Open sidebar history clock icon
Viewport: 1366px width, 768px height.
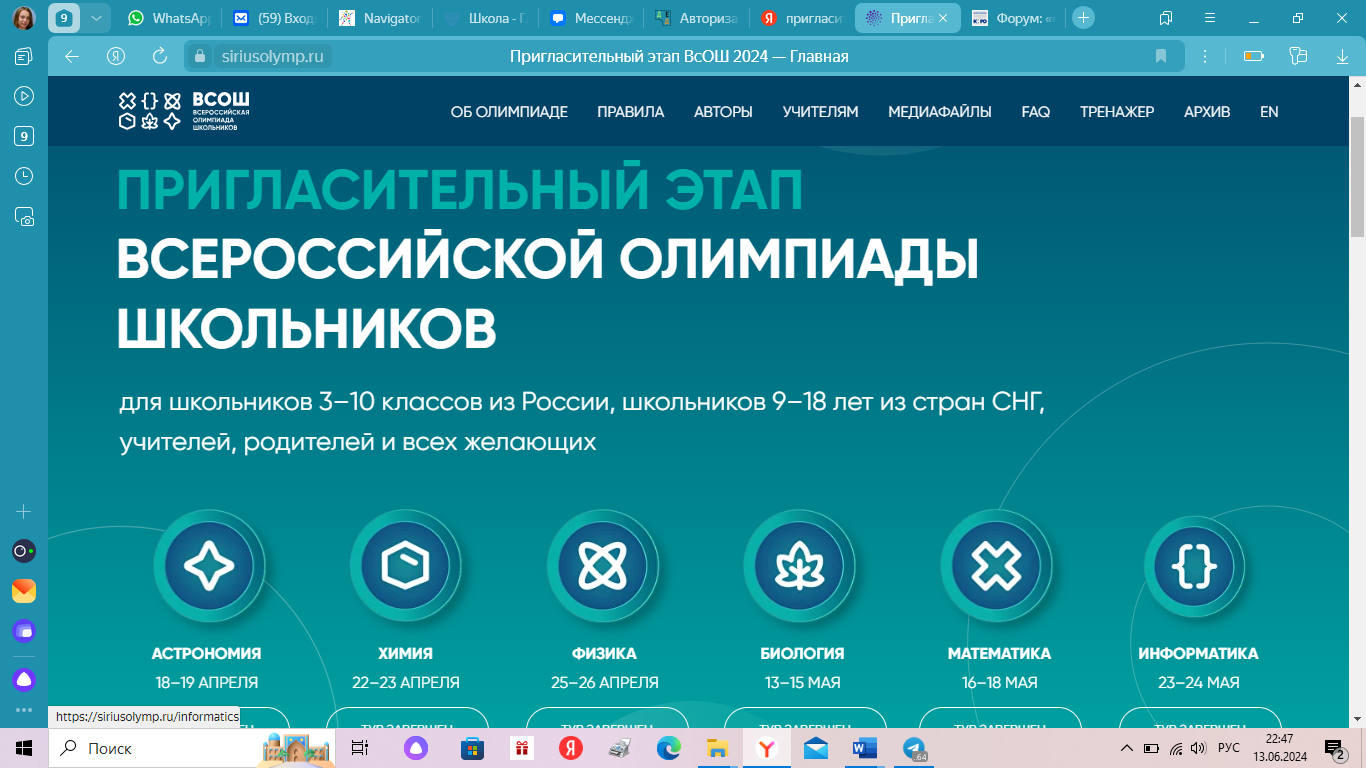click(24, 176)
